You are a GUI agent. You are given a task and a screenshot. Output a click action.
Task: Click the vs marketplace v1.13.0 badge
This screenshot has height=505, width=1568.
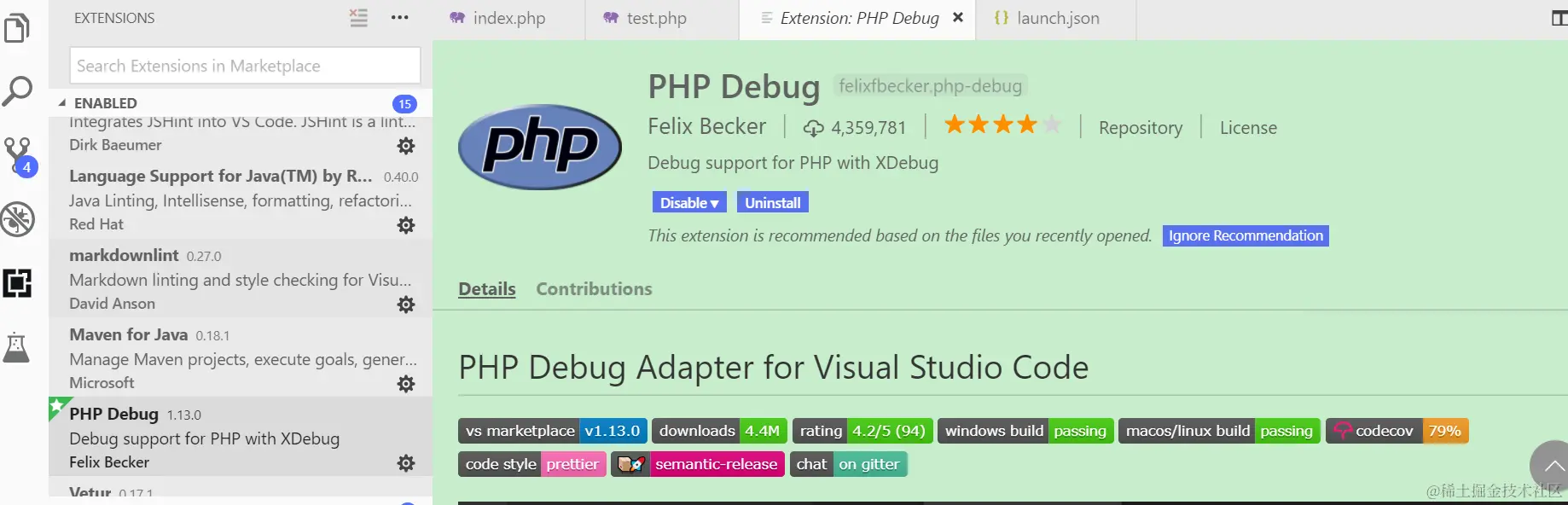pos(553,431)
